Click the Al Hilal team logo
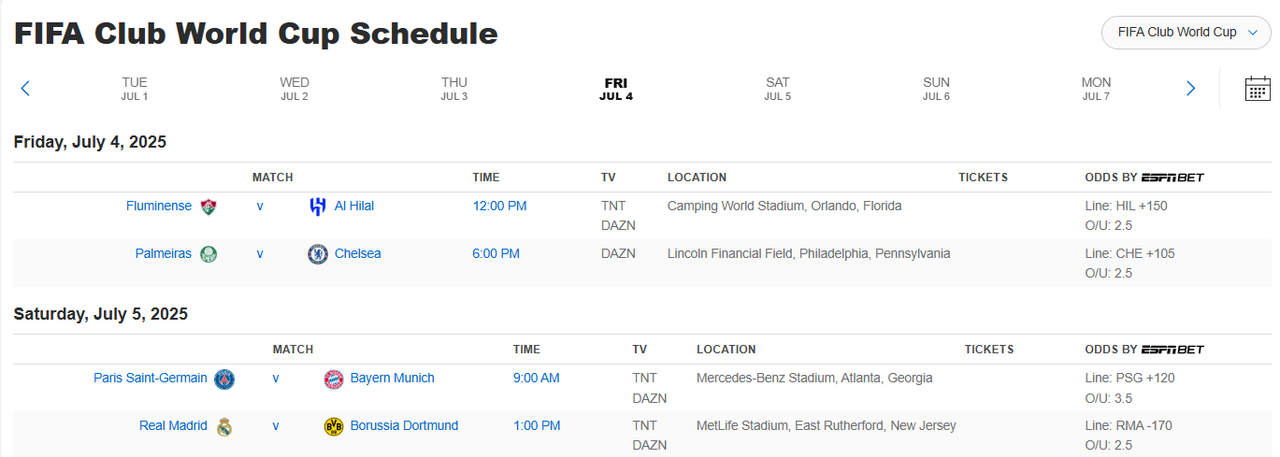Image resolution: width=1280 pixels, height=457 pixels. pos(318,207)
